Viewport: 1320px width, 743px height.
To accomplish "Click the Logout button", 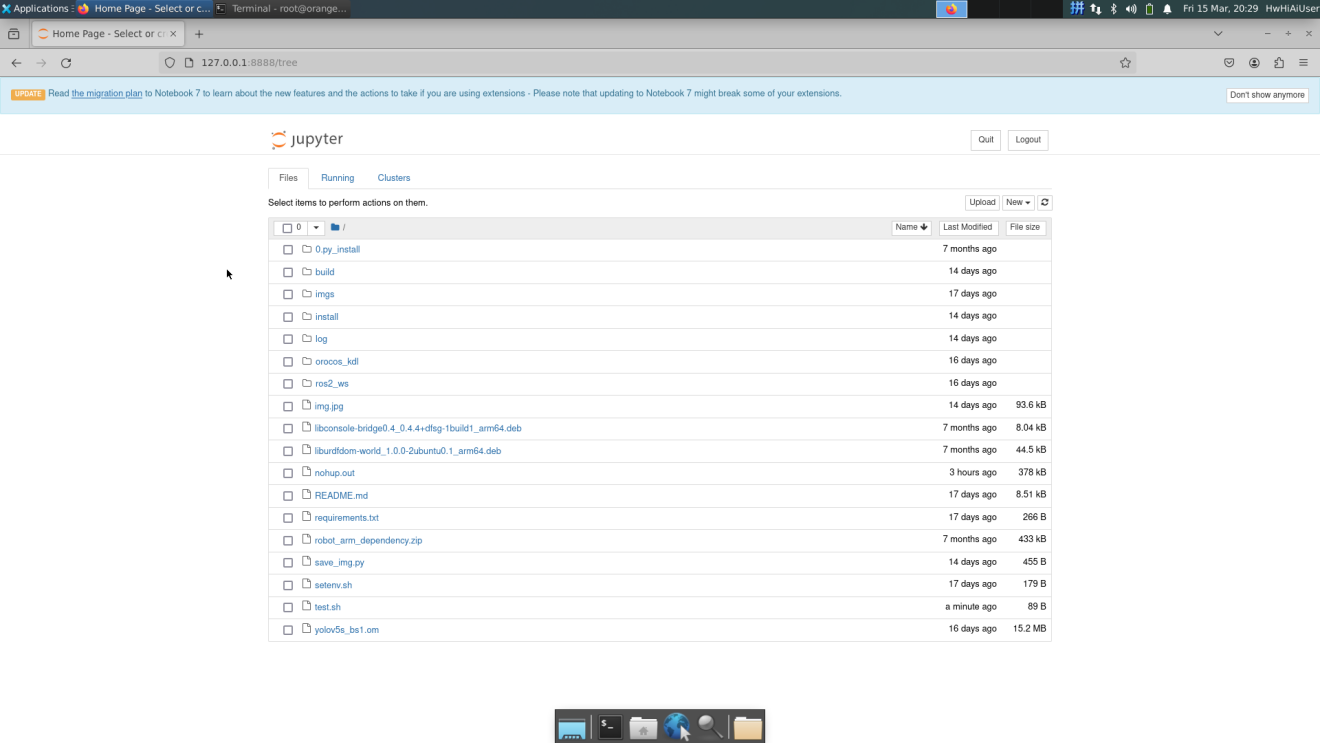I will tap(1028, 140).
